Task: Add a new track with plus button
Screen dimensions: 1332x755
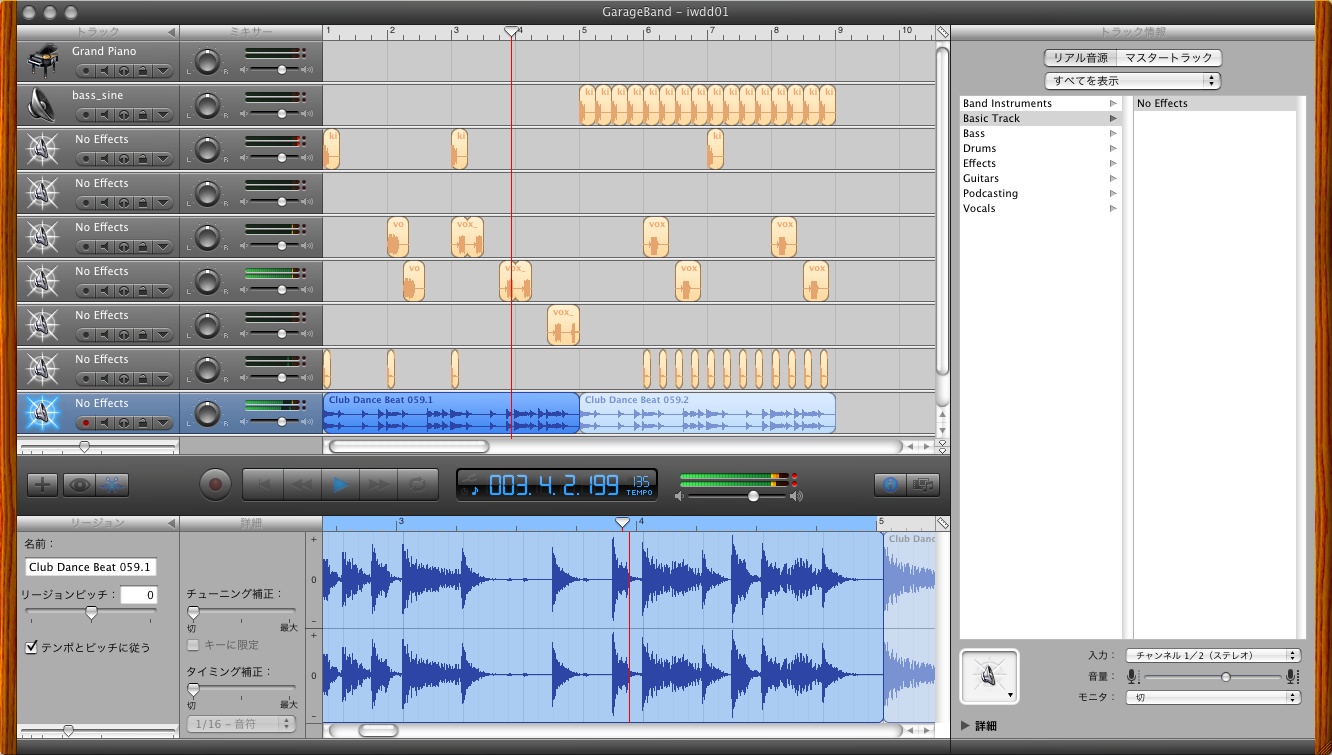Action: point(42,485)
